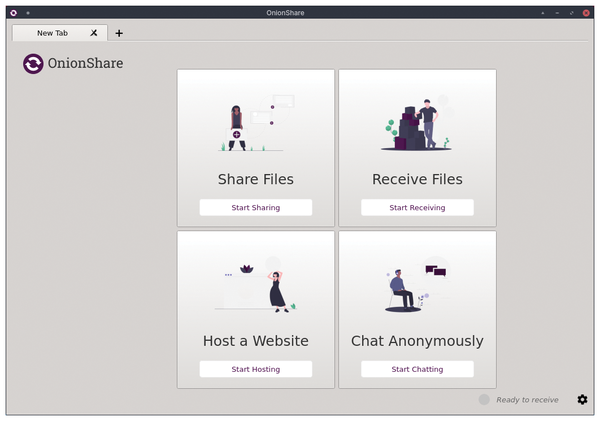This screenshot has width=600, height=421.
Task: Select the New Tab tab
Action: click(x=60, y=33)
